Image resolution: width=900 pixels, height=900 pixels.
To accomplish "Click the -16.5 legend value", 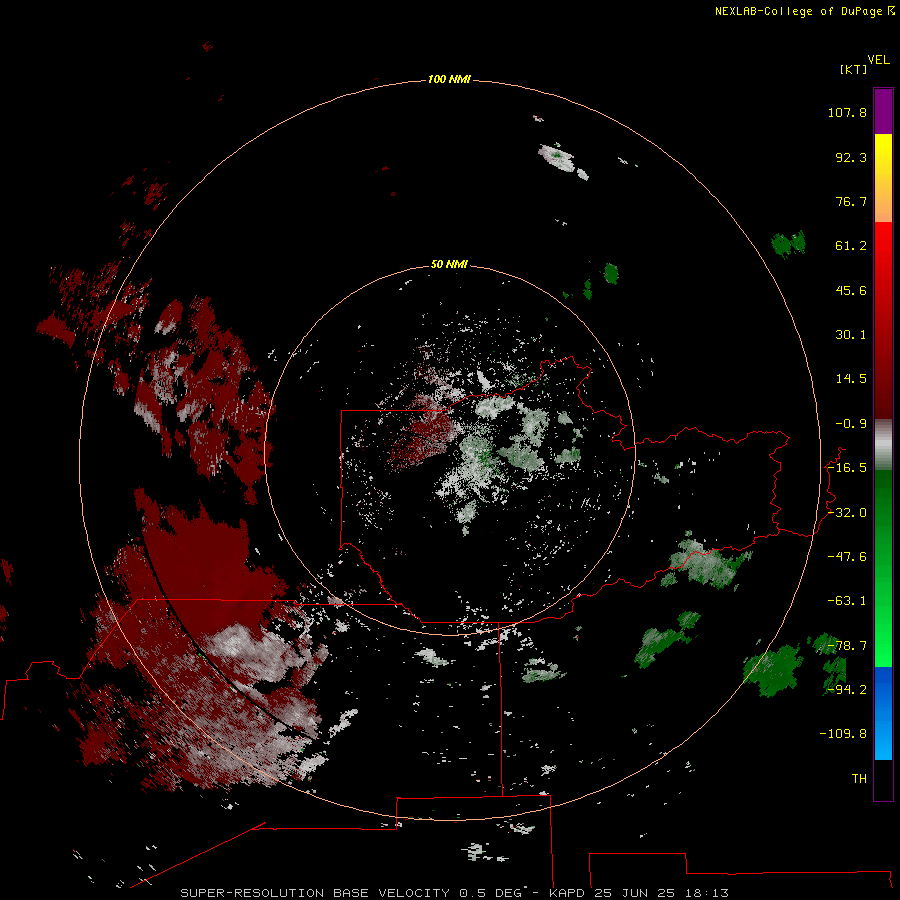I will click(847, 468).
